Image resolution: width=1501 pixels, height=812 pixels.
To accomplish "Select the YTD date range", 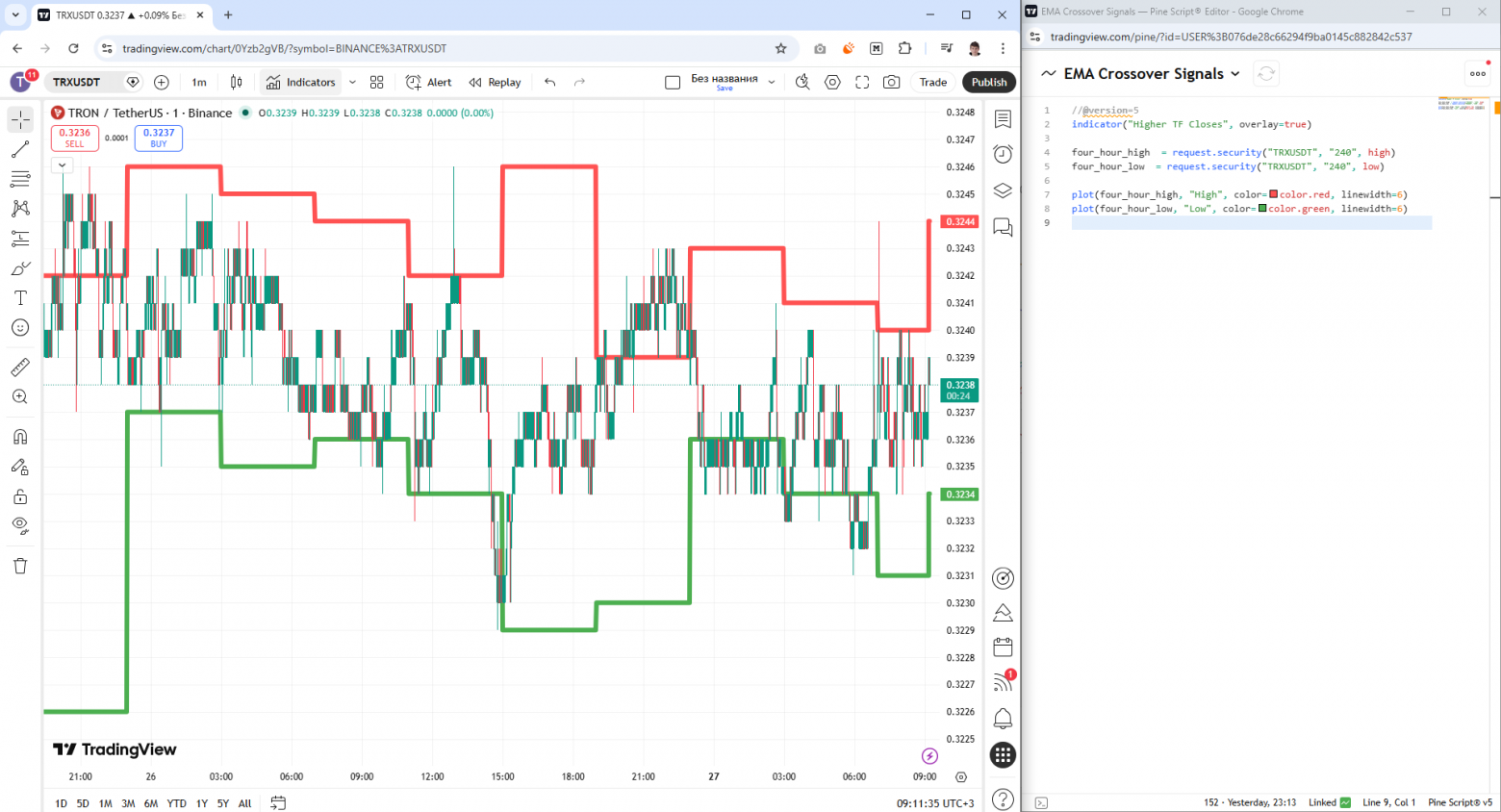I will (x=176, y=803).
